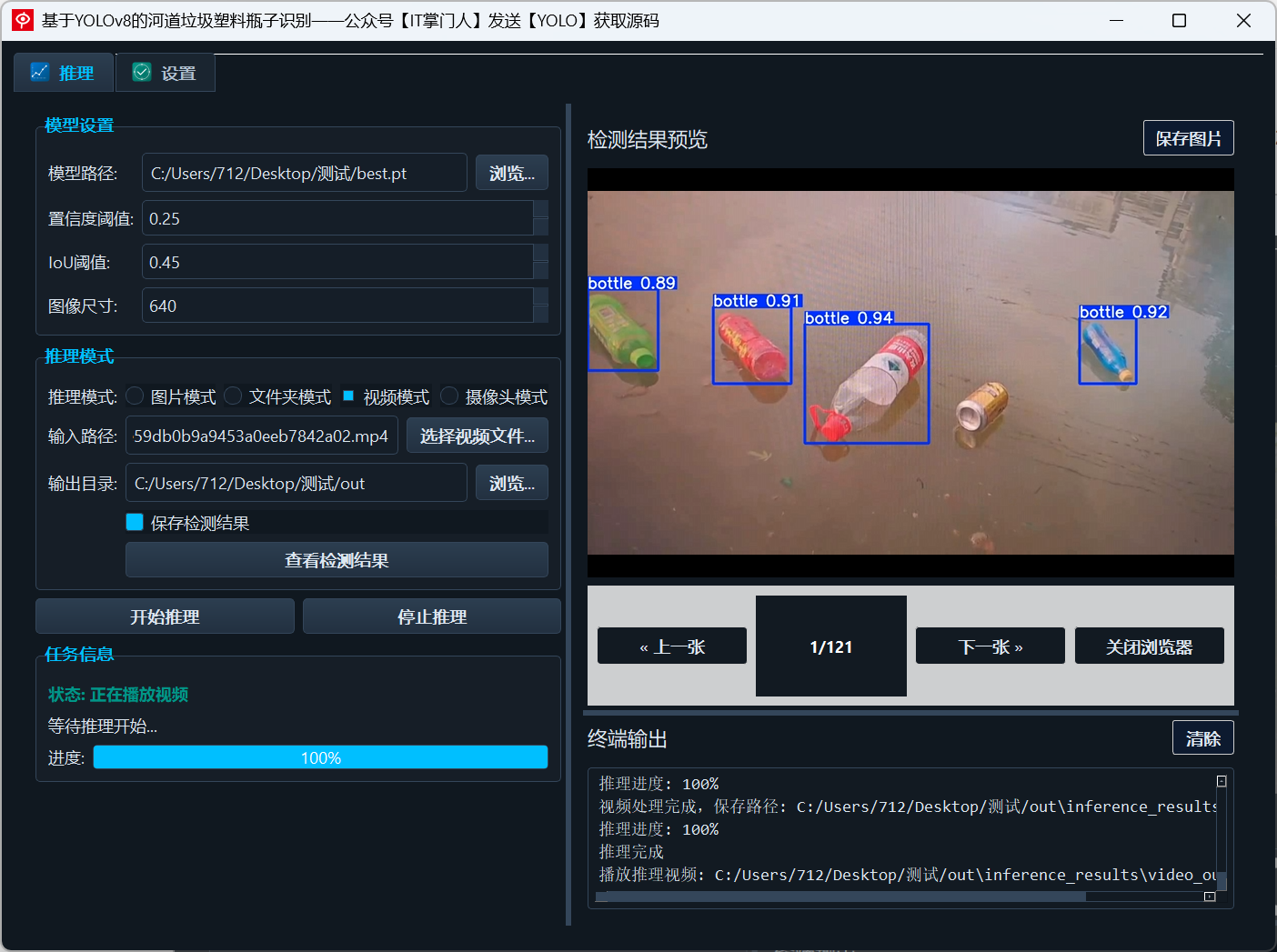Image resolution: width=1277 pixels, height=952 pixels.
Task: Click the terminal scroll-up arrow
Action: click(1222, 781)
